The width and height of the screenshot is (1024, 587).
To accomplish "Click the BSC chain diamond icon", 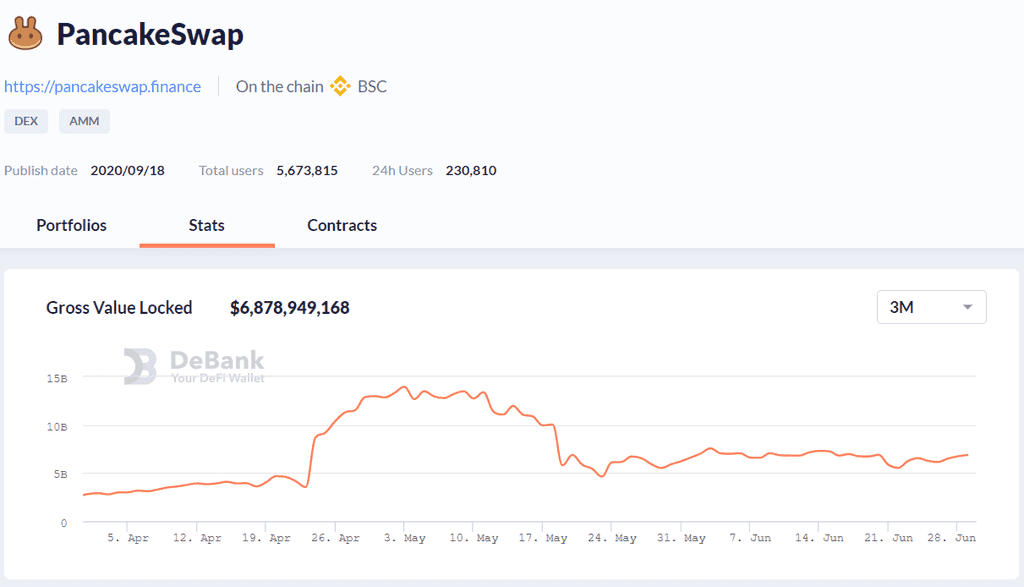I will click(340, 86).
